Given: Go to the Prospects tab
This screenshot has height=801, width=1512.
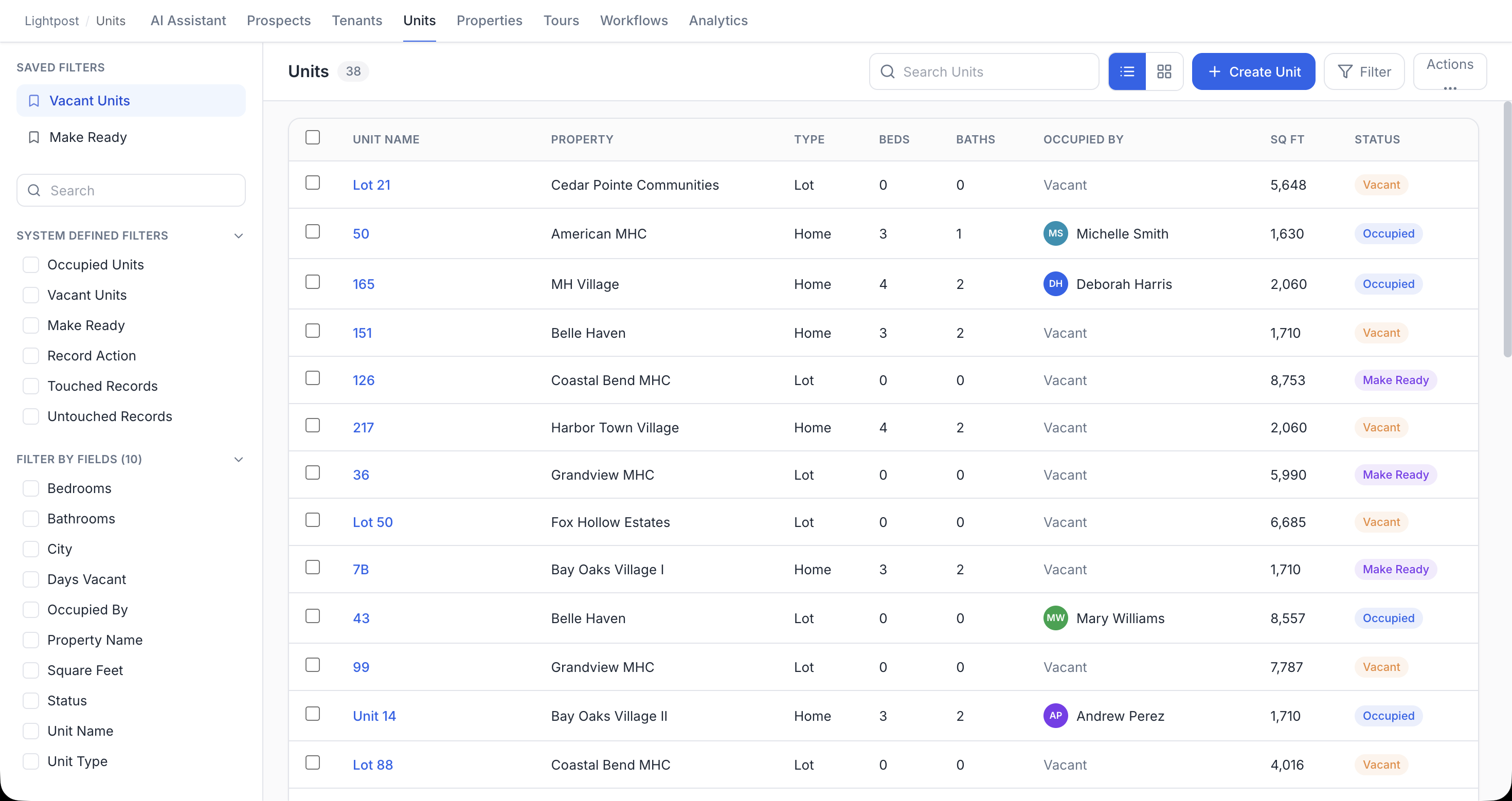Looking at the screenshot, I should coord(279,21).
